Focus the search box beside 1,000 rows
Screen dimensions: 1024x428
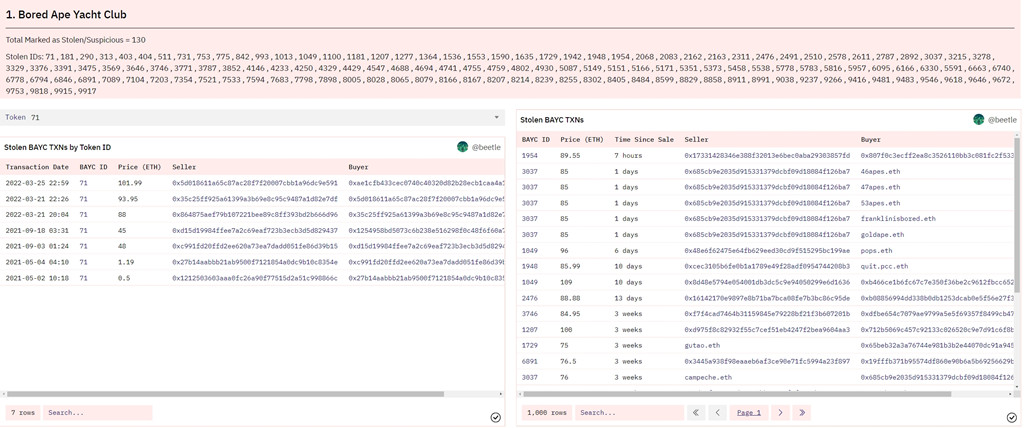(629, 412)
